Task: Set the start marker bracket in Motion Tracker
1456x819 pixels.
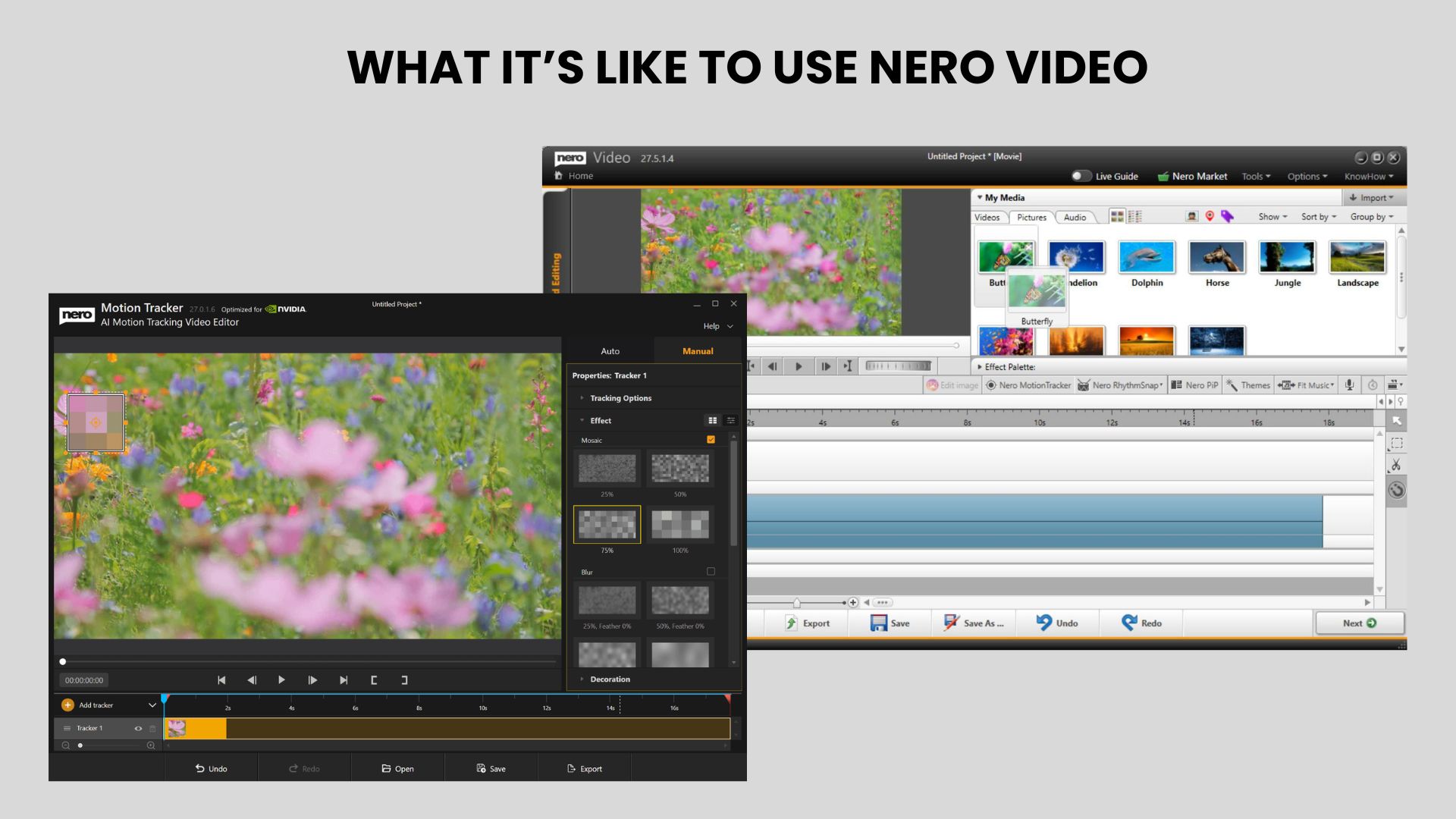Action: click(374, 680)
